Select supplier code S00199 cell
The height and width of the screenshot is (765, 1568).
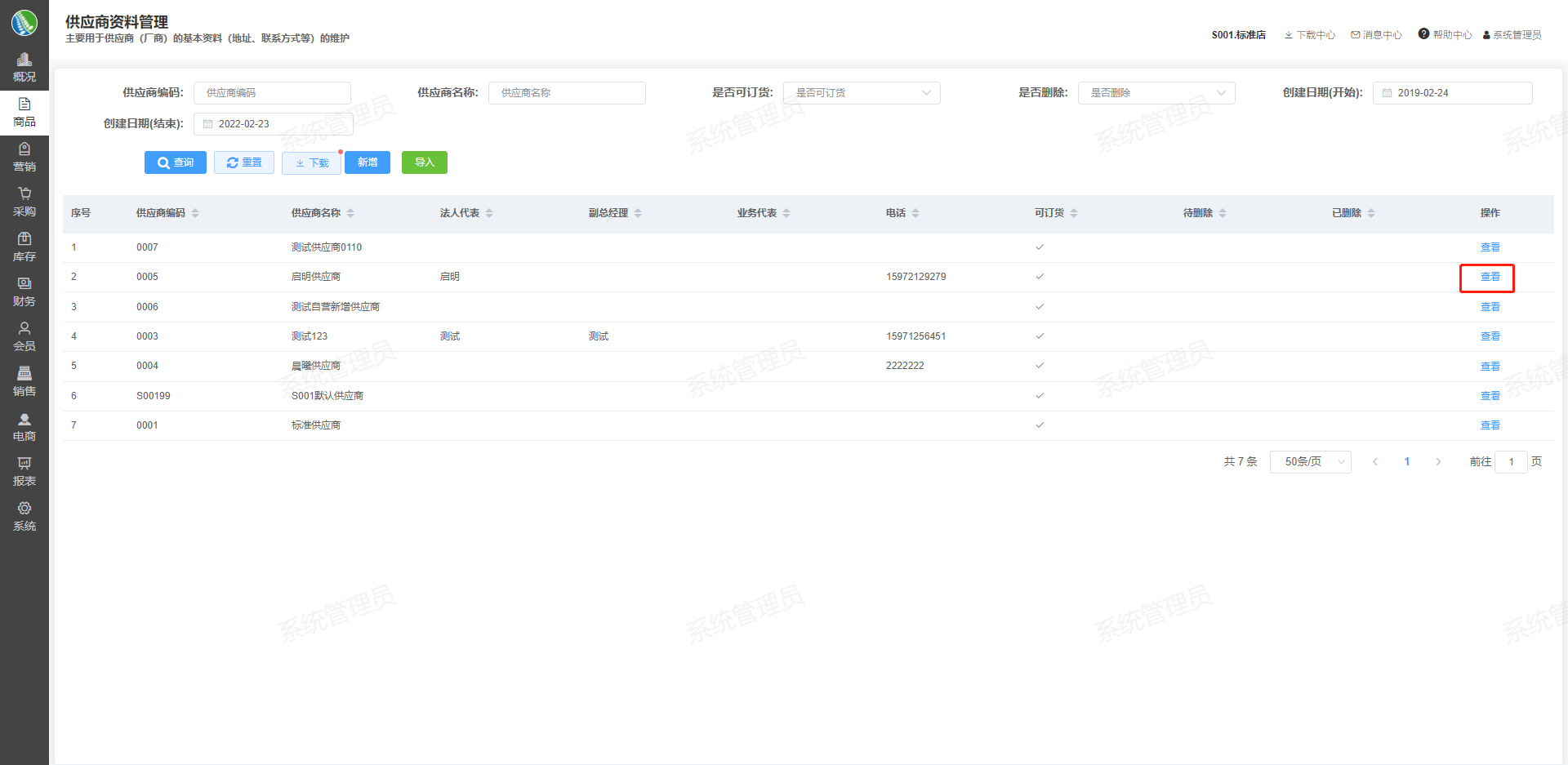[x=154, y=396]
